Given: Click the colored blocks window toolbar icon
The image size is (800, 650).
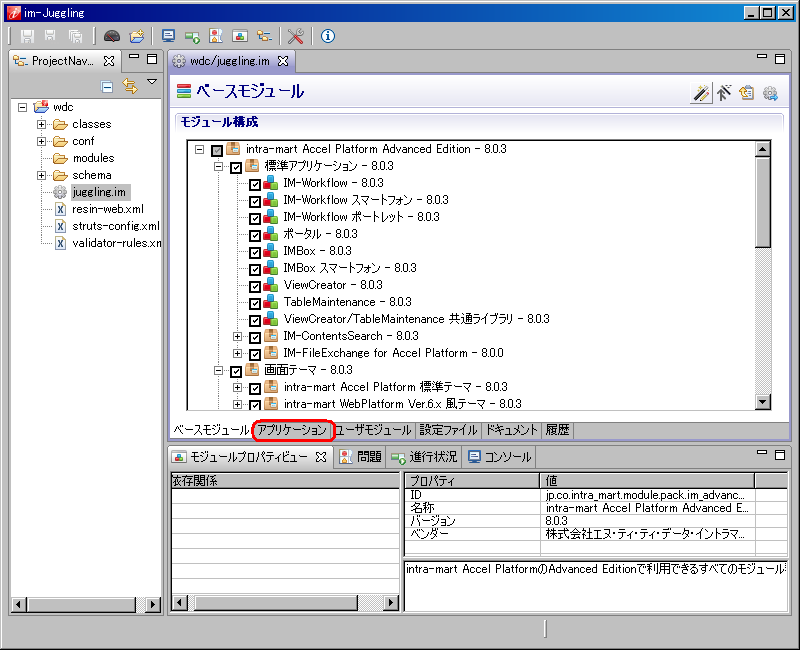Looking at the screenshot, I should click(240, 36).
